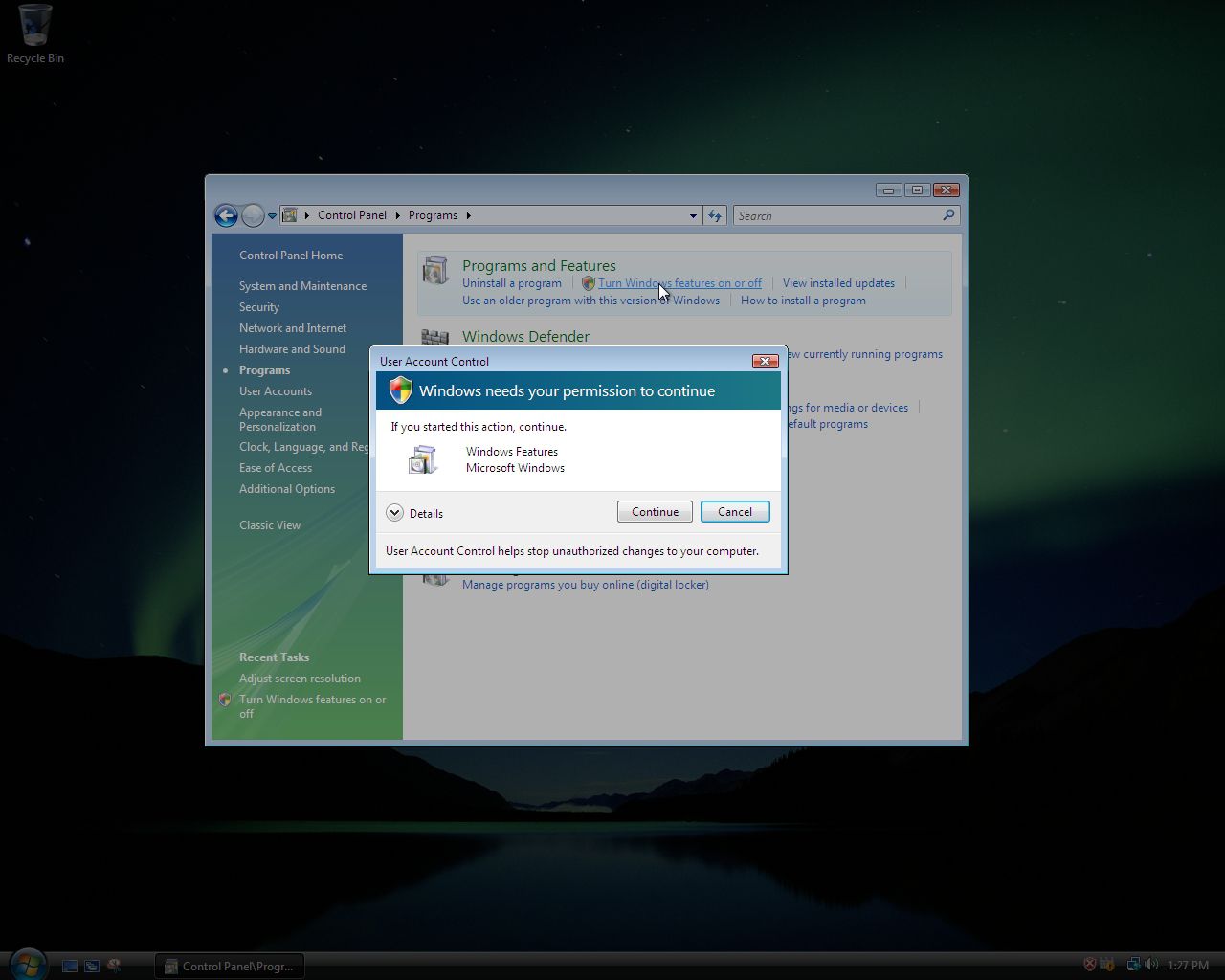Click Control Panel\Programs taskbar button

pyautogui.click(x=229, y=966)
